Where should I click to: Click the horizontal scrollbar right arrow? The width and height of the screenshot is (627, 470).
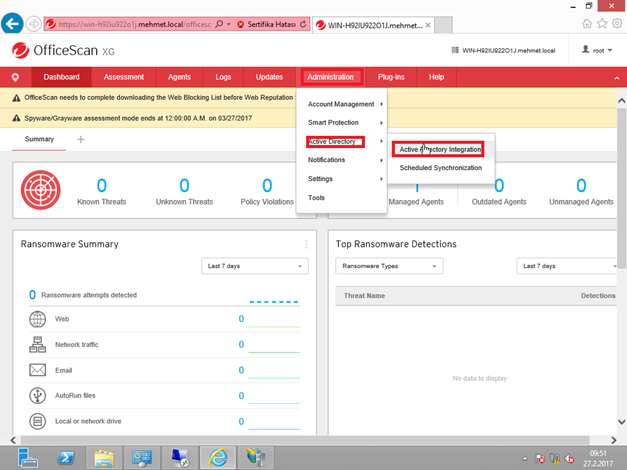click(x=613, y=440)
